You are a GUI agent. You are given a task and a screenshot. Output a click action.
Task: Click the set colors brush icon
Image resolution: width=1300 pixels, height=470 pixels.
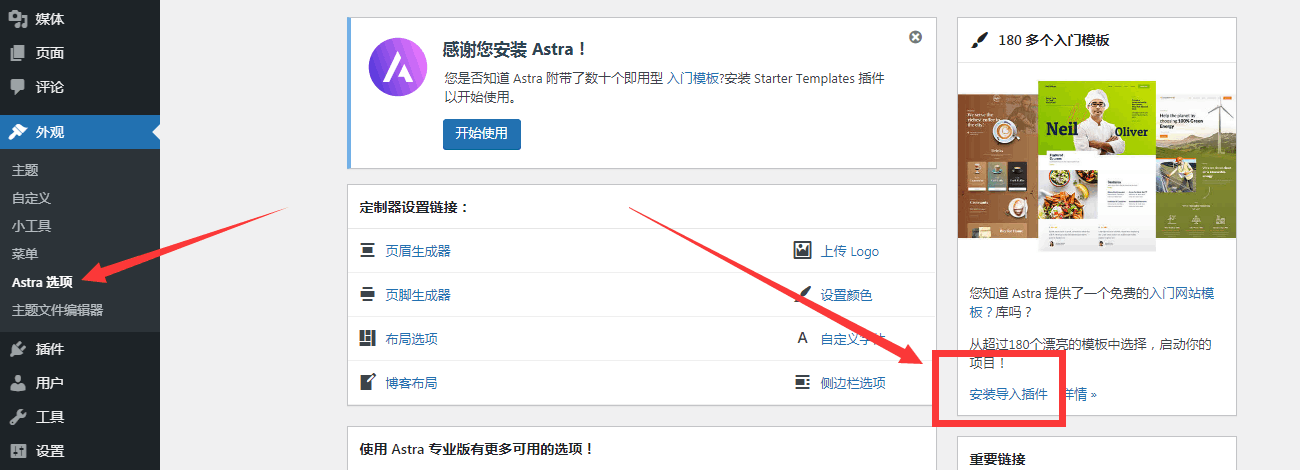[802, 295]
